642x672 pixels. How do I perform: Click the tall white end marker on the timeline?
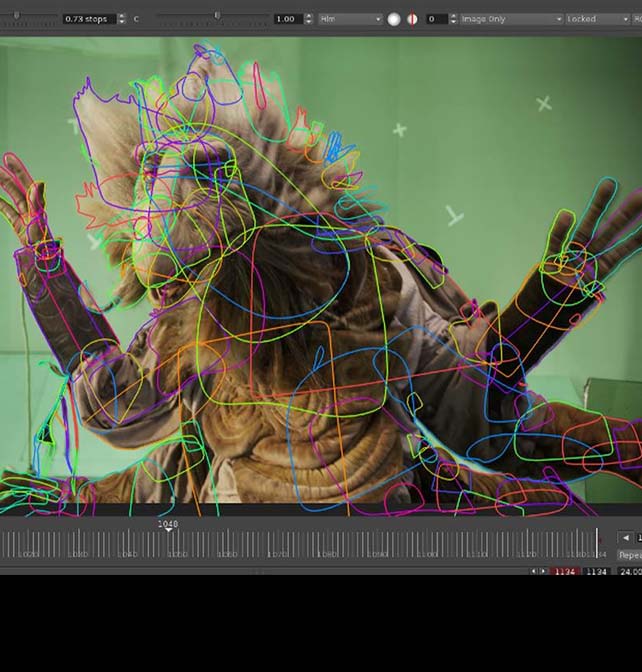(x=596, y=542)
